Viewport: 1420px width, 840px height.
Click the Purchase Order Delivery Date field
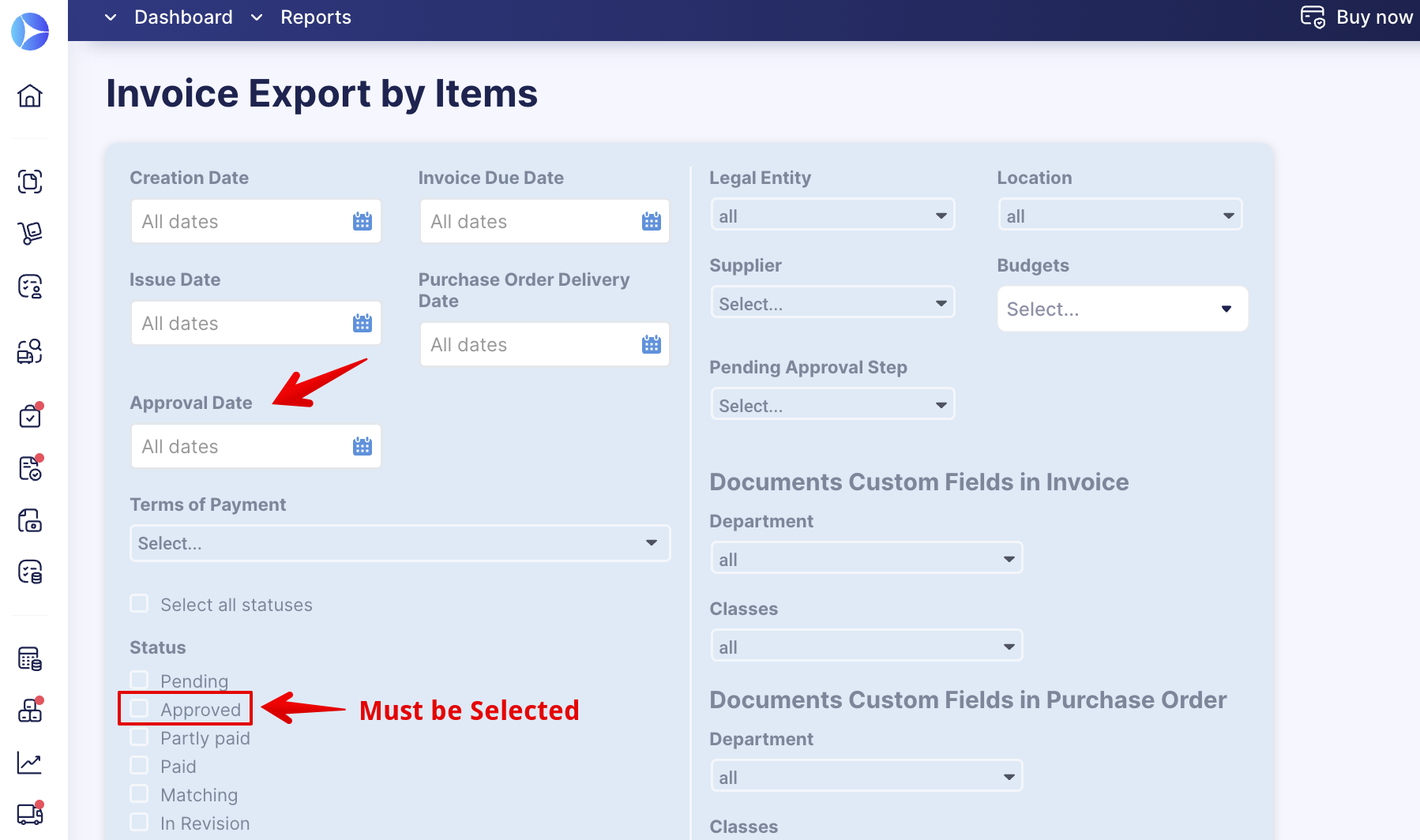pyautogui.click(x=545, y=344)
